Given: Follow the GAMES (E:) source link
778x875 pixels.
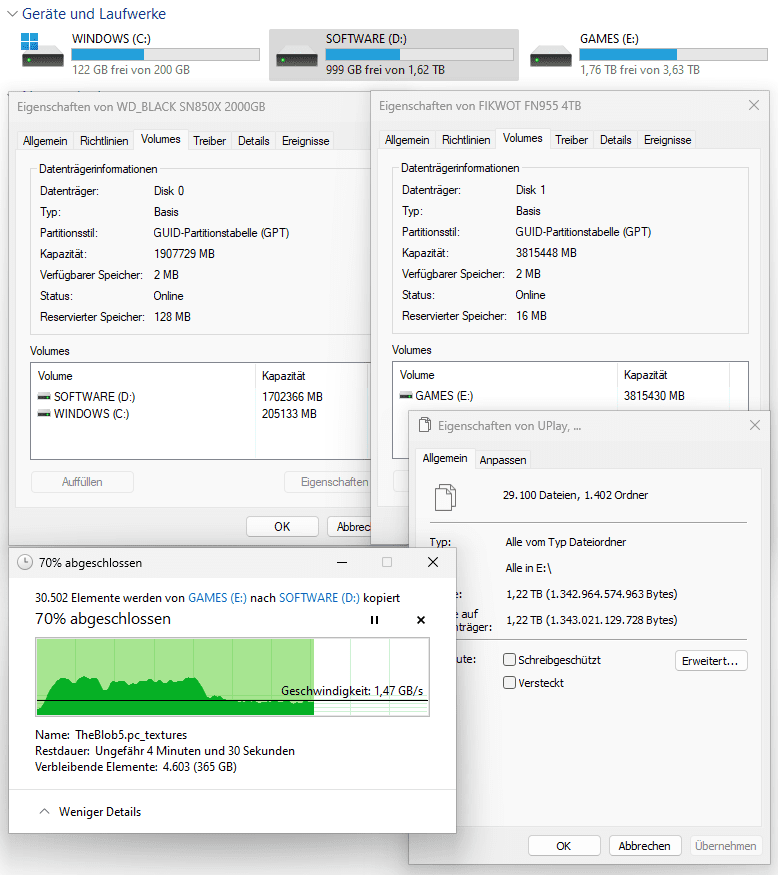Looking at the screenshot, I should click(x=217, y=598).
